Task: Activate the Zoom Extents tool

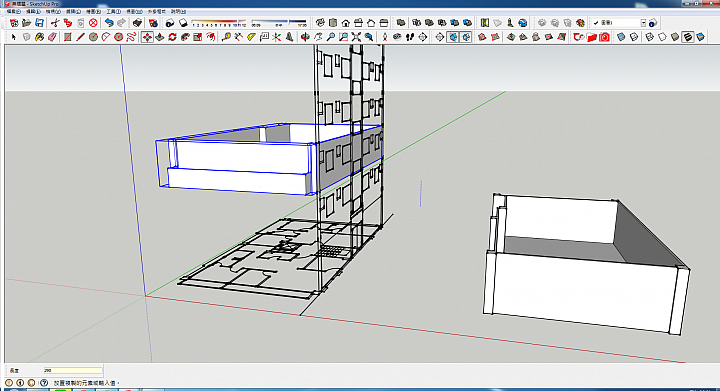Action: click(356, 37)
